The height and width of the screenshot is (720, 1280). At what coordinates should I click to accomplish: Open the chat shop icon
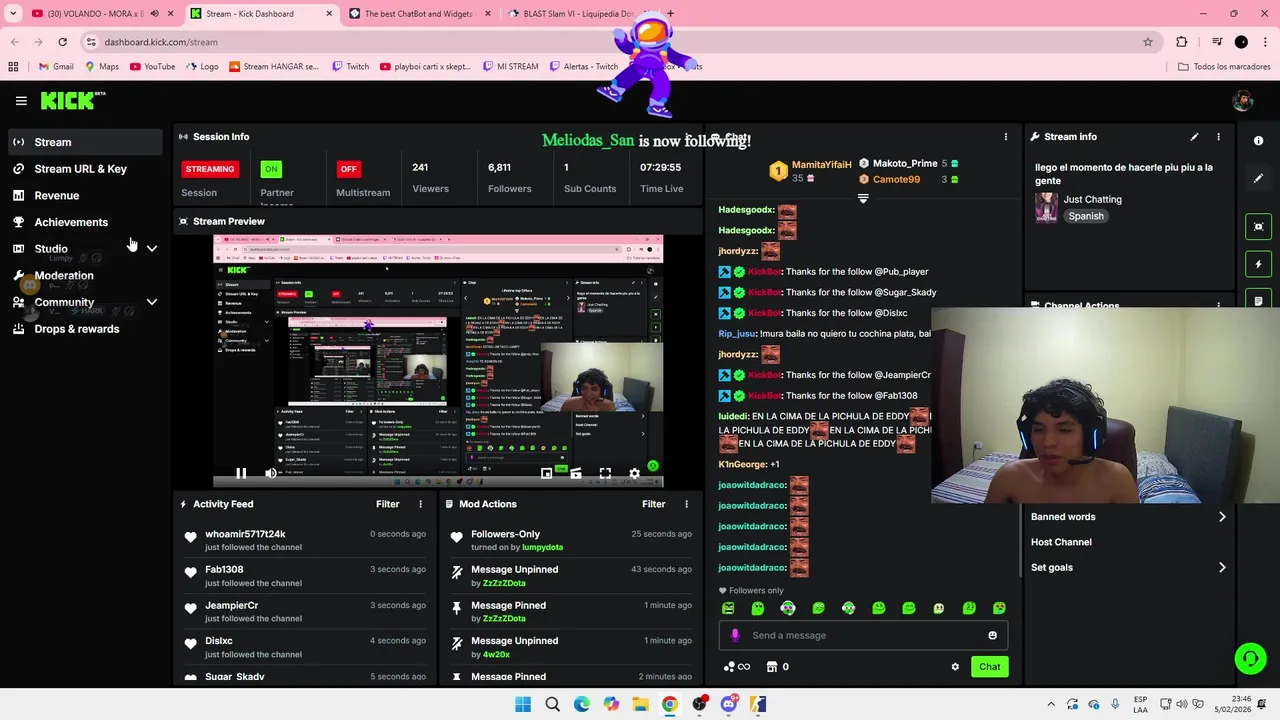click(772, 667)
